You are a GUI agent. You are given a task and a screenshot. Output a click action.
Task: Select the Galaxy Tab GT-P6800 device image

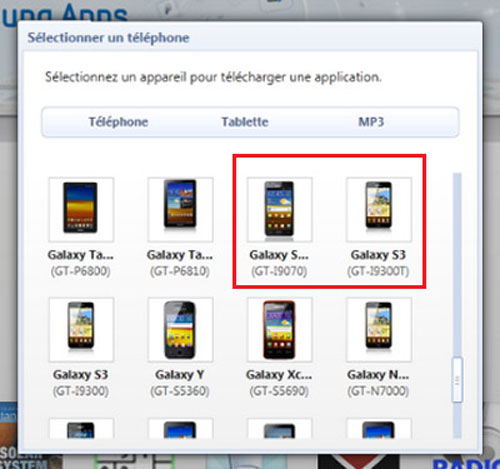(81, 209)
